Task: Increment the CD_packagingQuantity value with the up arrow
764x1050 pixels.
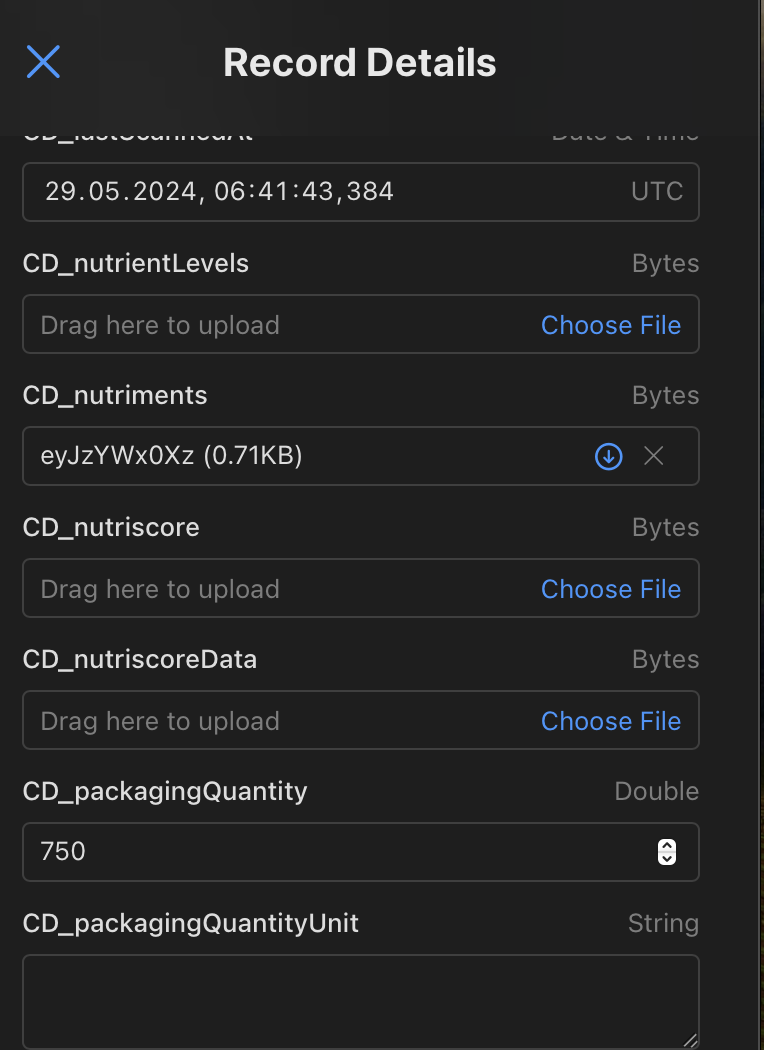Action: (x=667, y=846)
